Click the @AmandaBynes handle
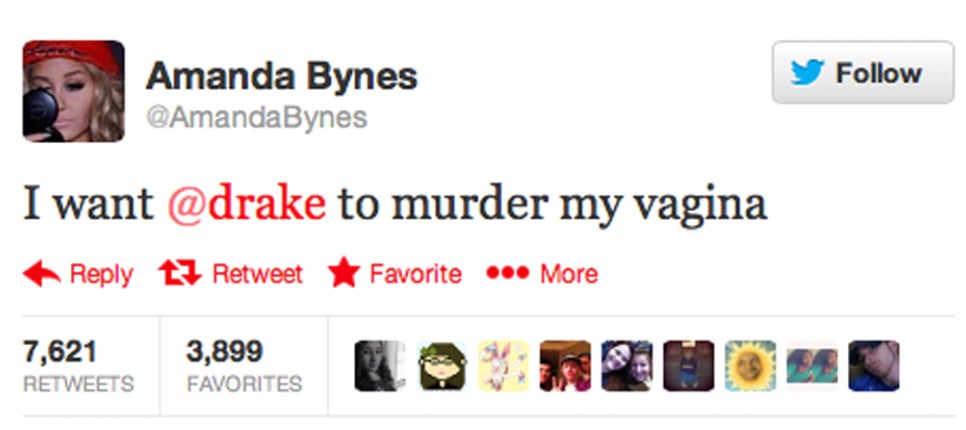Screen dimensions: 966x430 click(256, 117)
